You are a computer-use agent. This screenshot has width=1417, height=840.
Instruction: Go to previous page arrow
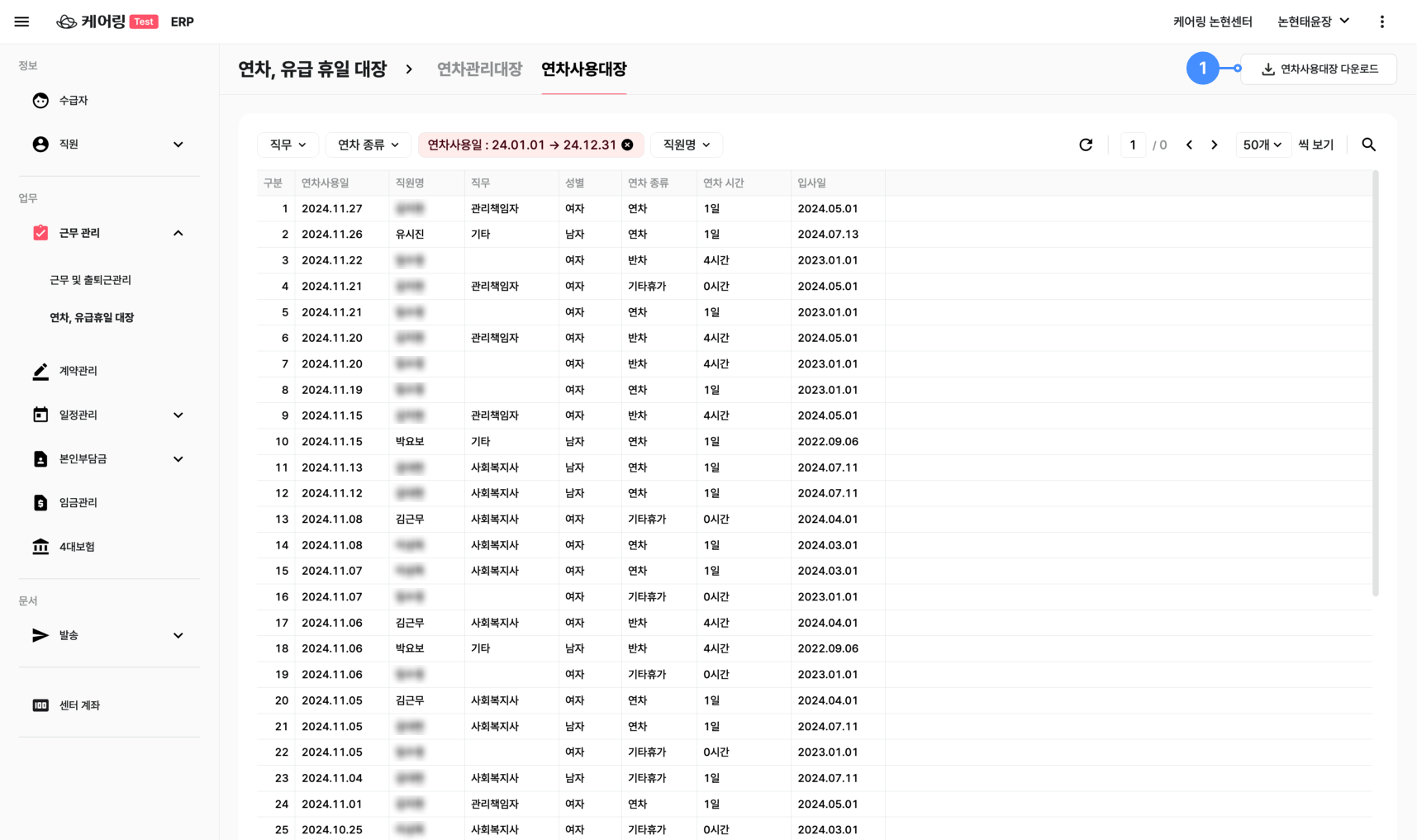tap(1189, 145)
